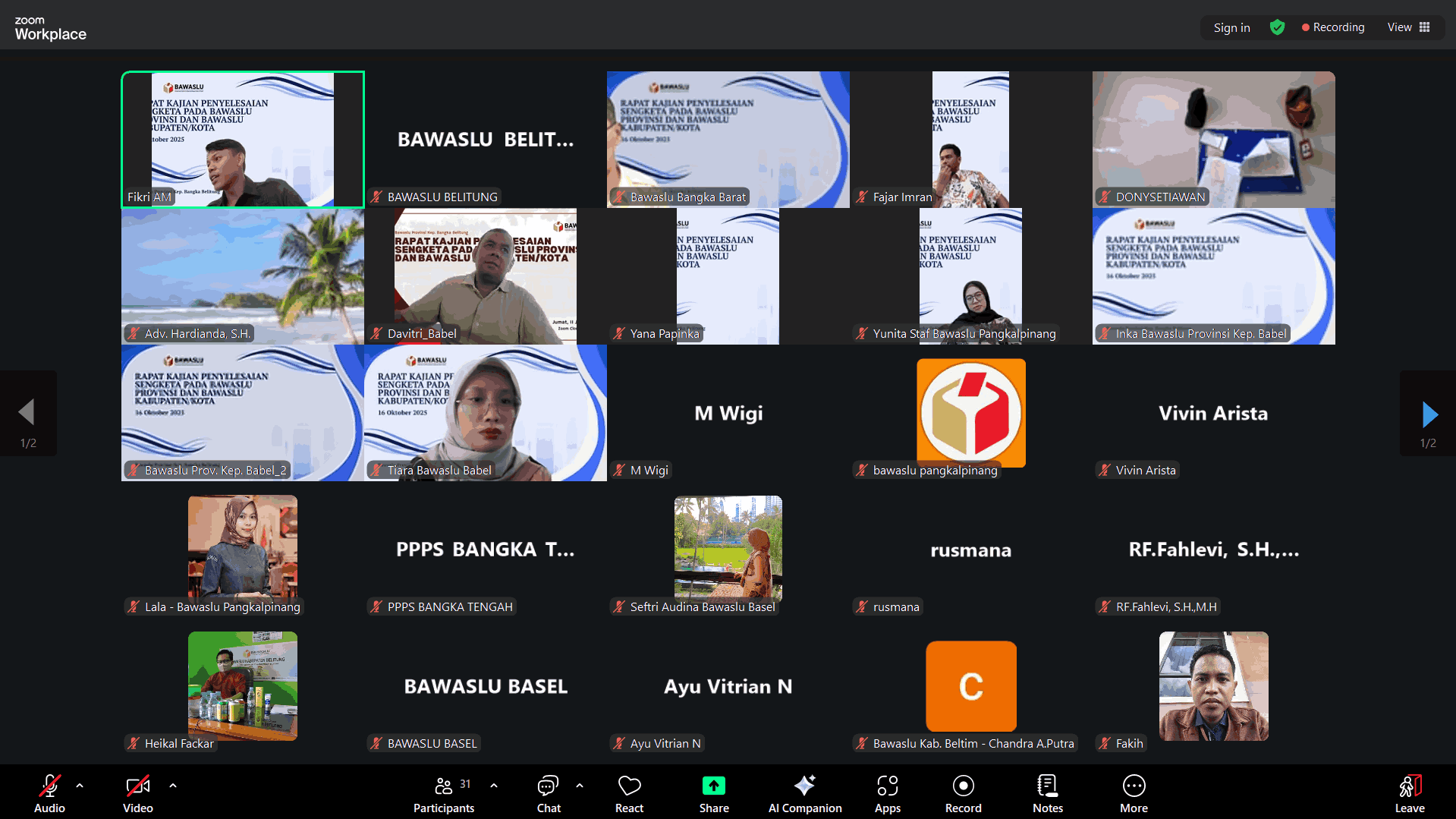Click the muted mic icon for RF.Fahlevi
This screenshot has height=819, width=1456.
(1105, 607)
